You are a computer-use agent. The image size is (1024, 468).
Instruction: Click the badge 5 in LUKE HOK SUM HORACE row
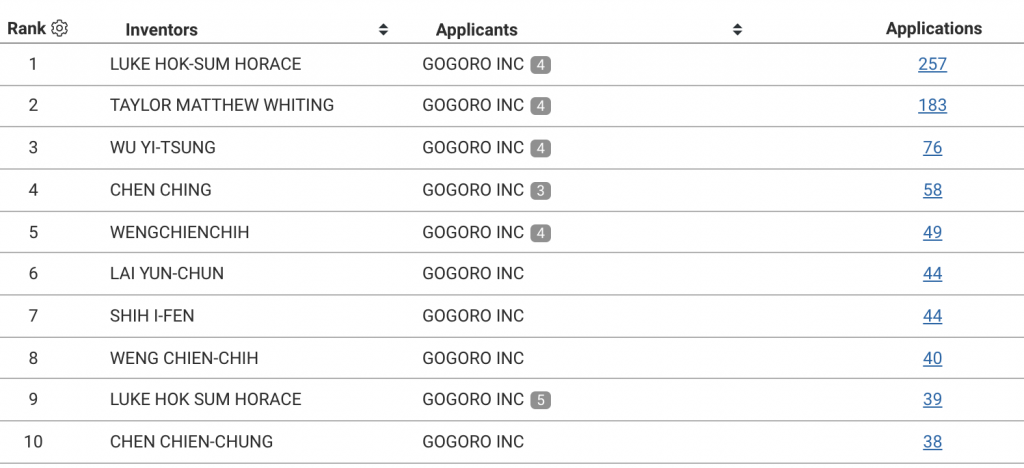click(x=541, y=399)
